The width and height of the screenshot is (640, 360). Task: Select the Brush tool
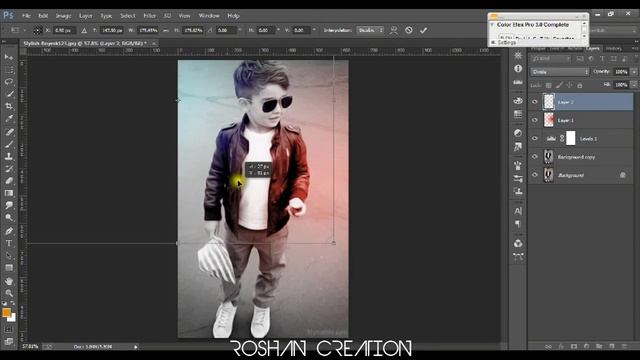[x=9, y=144]
